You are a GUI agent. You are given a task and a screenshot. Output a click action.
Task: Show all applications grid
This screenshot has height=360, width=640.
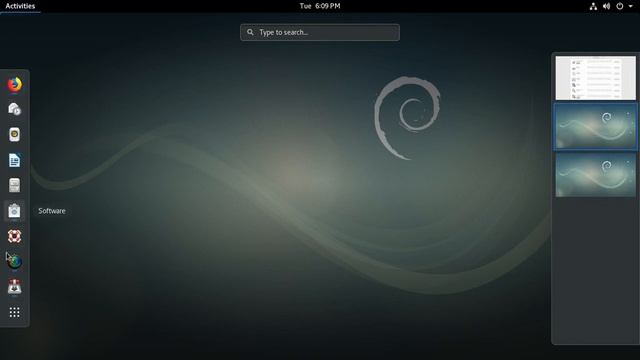(x=15, y=312)
